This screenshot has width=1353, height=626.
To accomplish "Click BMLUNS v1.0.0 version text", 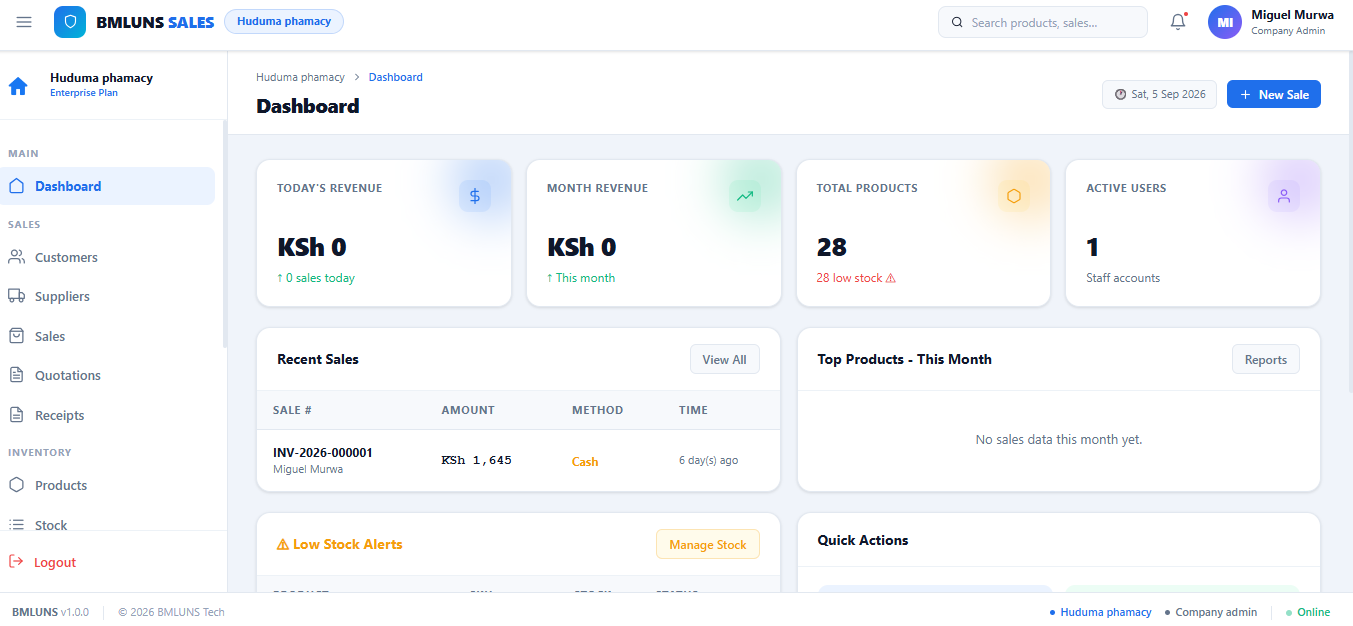I will (x=50, y=612).
